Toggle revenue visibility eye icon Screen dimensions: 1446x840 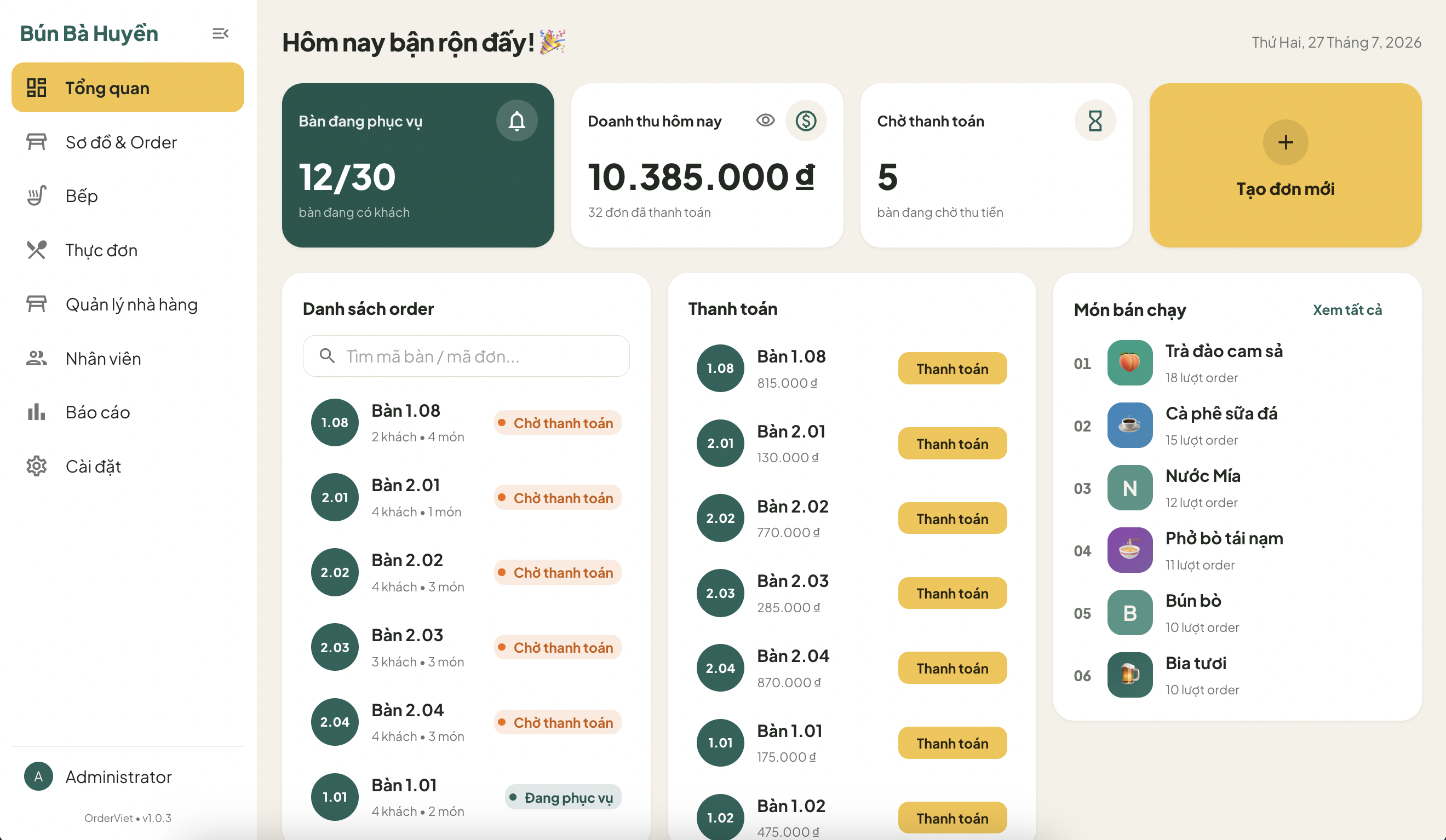tap(766, 120)
